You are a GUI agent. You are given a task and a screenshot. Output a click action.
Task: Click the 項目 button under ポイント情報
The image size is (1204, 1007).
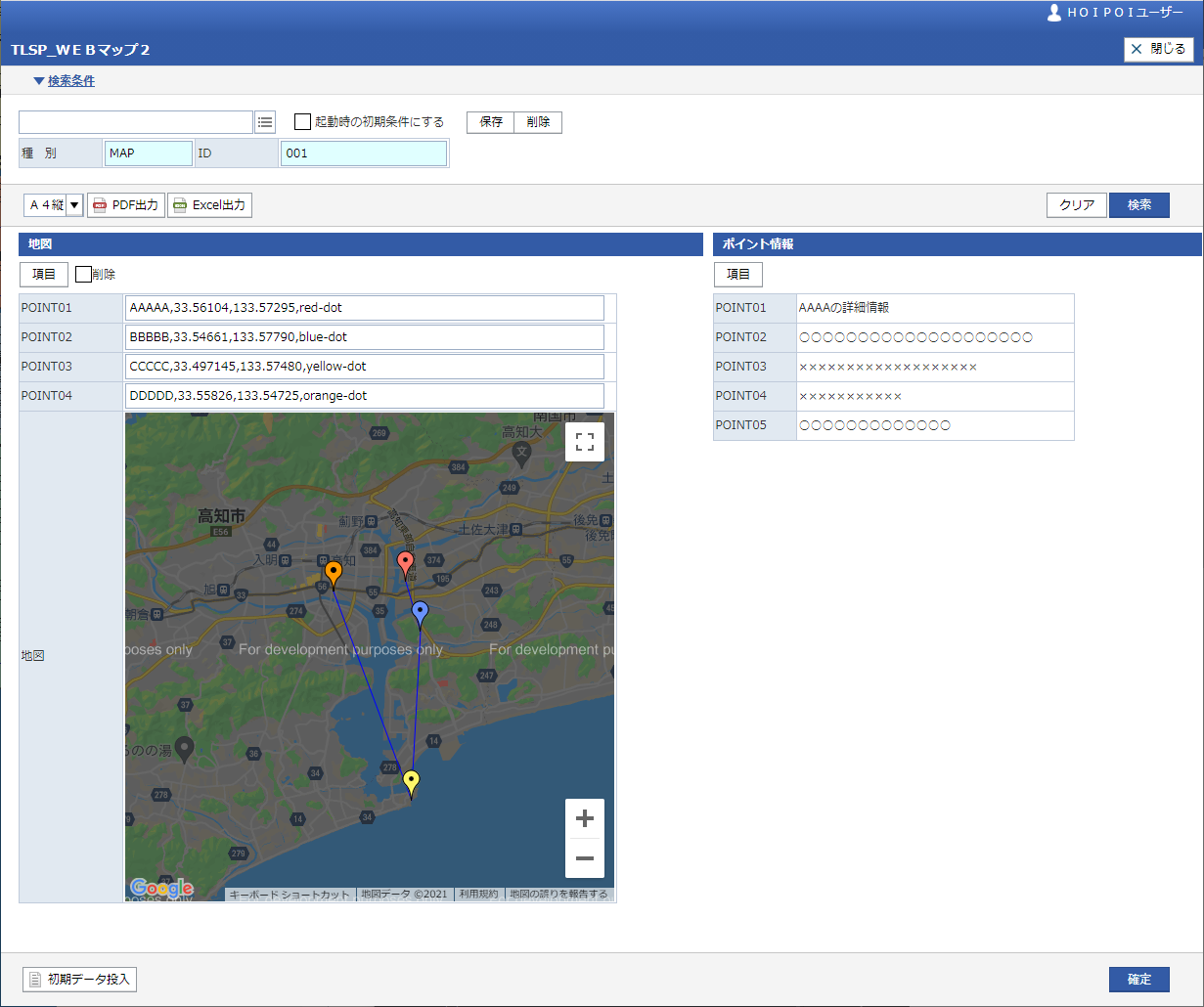738,275
